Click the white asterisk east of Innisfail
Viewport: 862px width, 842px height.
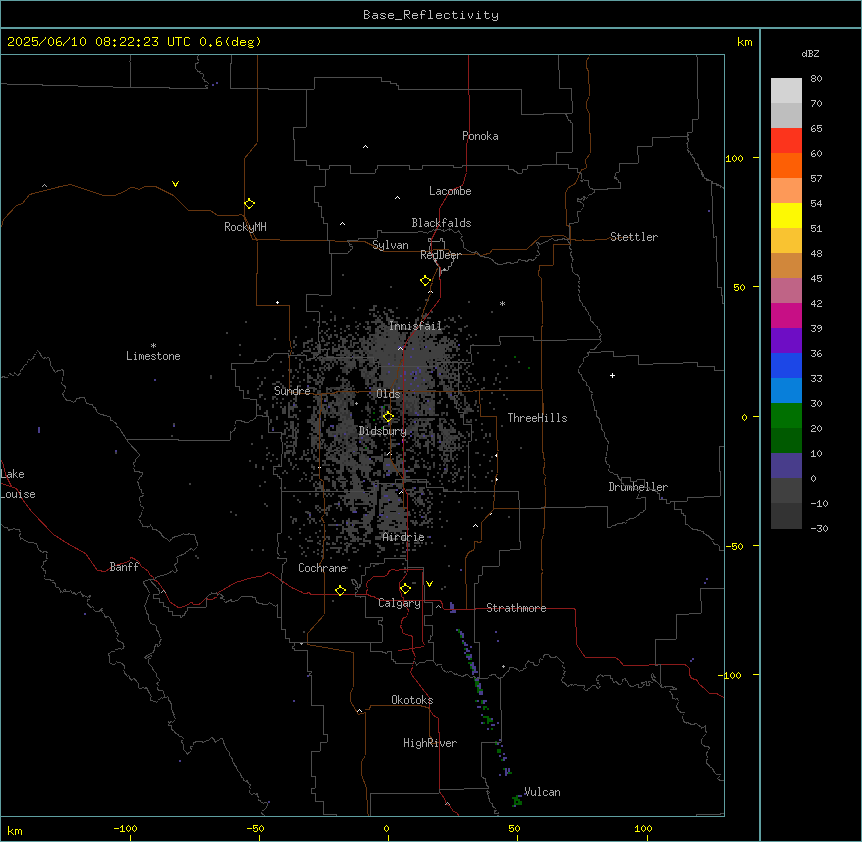502,303
